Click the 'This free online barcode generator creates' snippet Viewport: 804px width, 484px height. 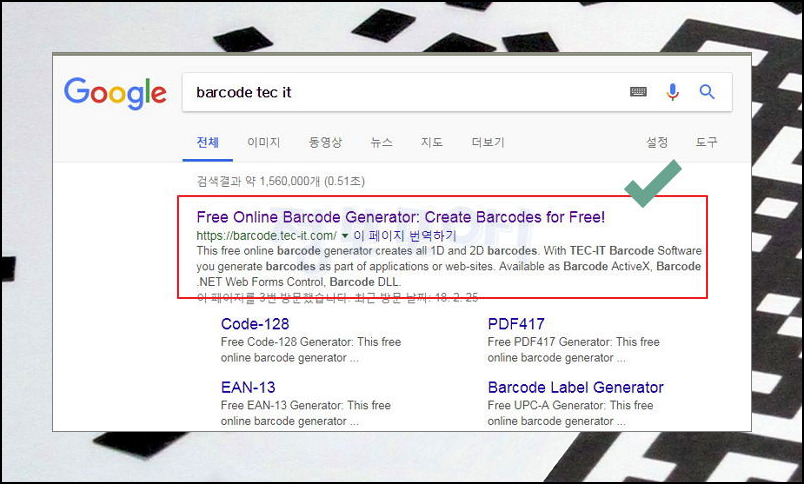click(449, 266)
